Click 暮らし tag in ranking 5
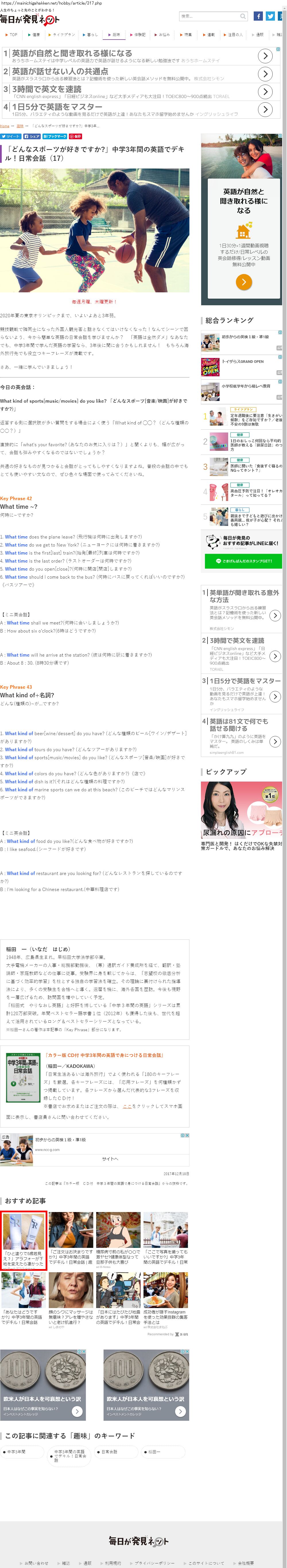 point(240,510)
